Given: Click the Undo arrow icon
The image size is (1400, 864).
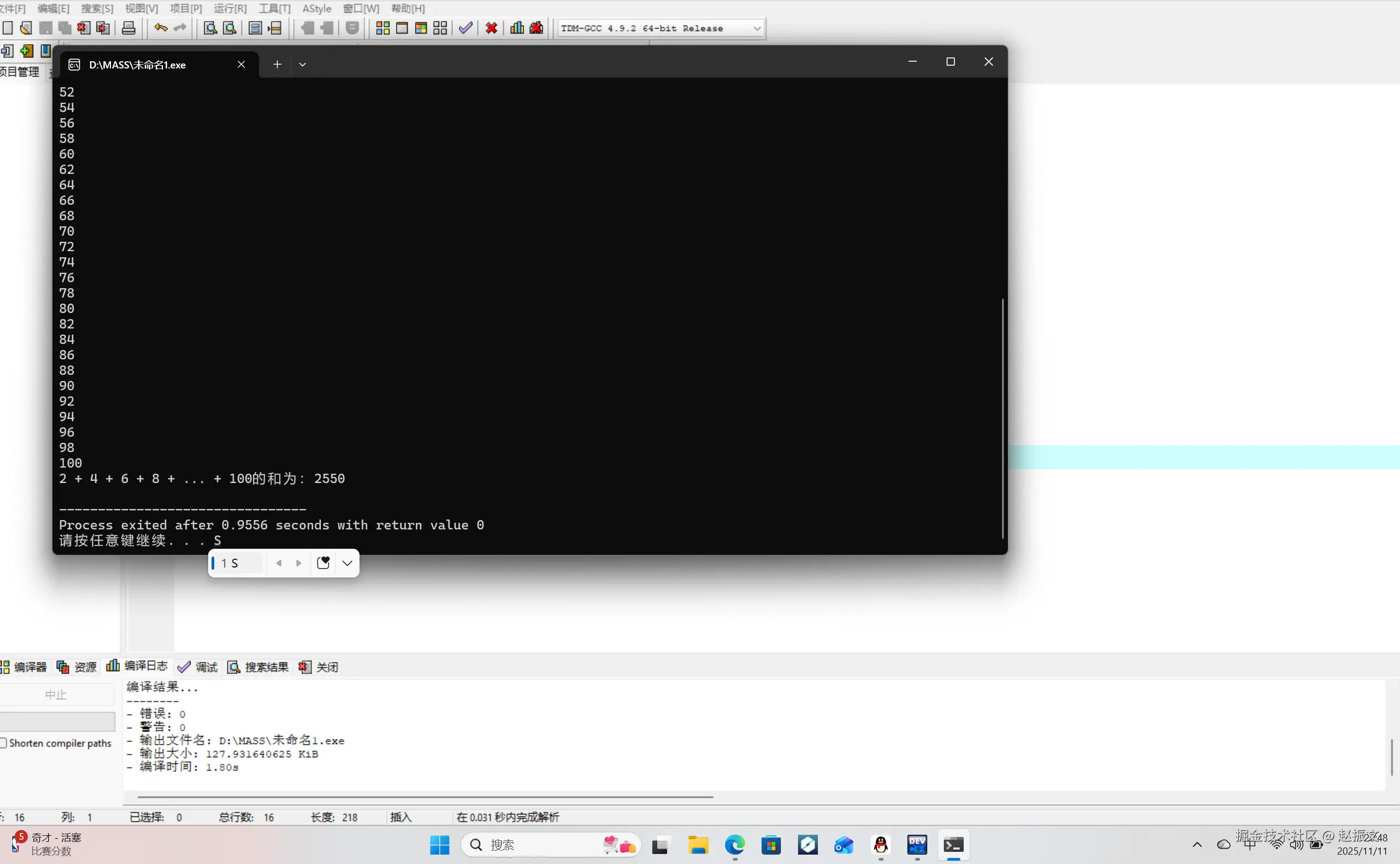Looking at the screenshot, I should click(161, 28).
